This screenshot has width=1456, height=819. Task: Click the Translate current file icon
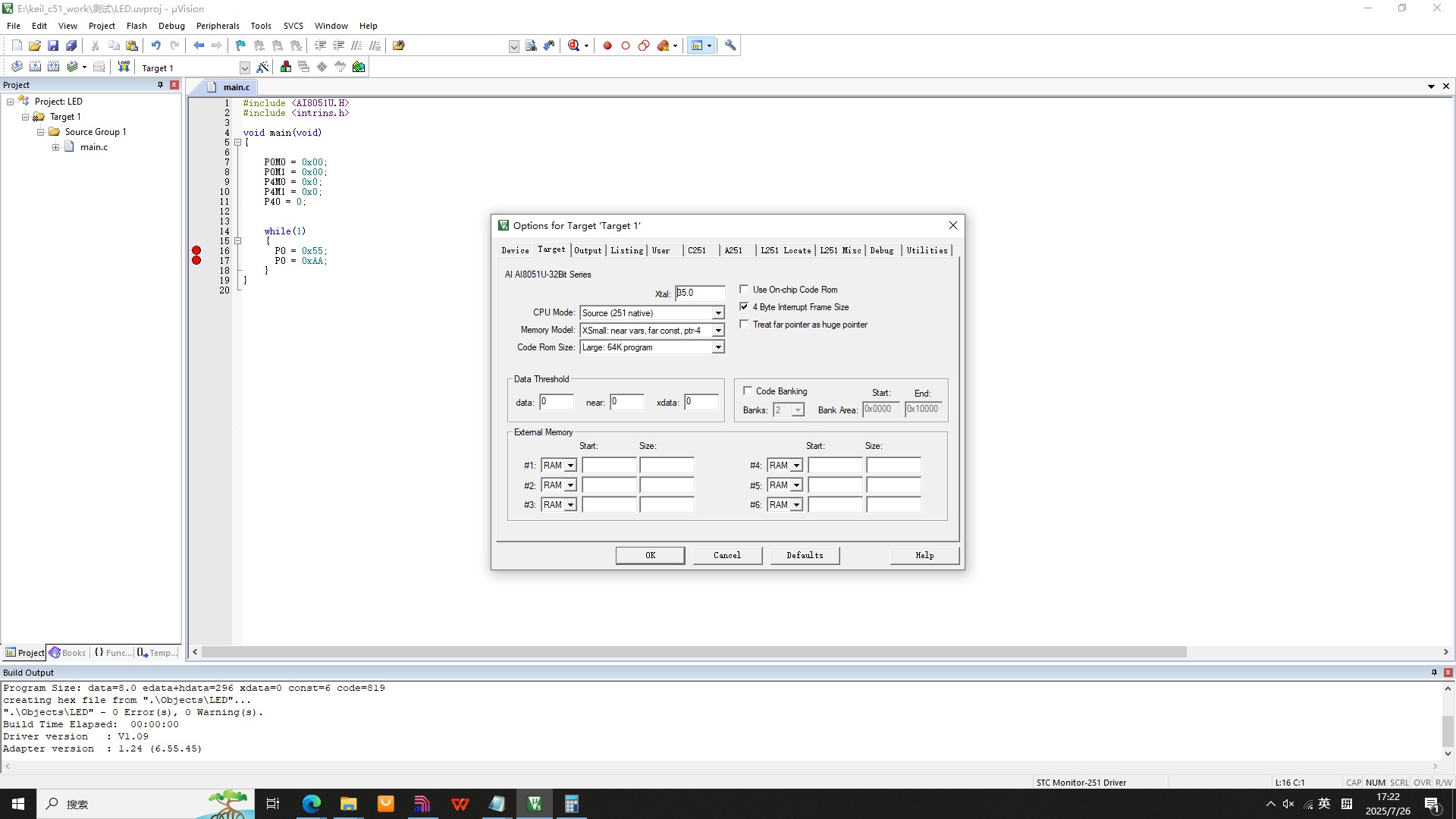click(17, 67)
